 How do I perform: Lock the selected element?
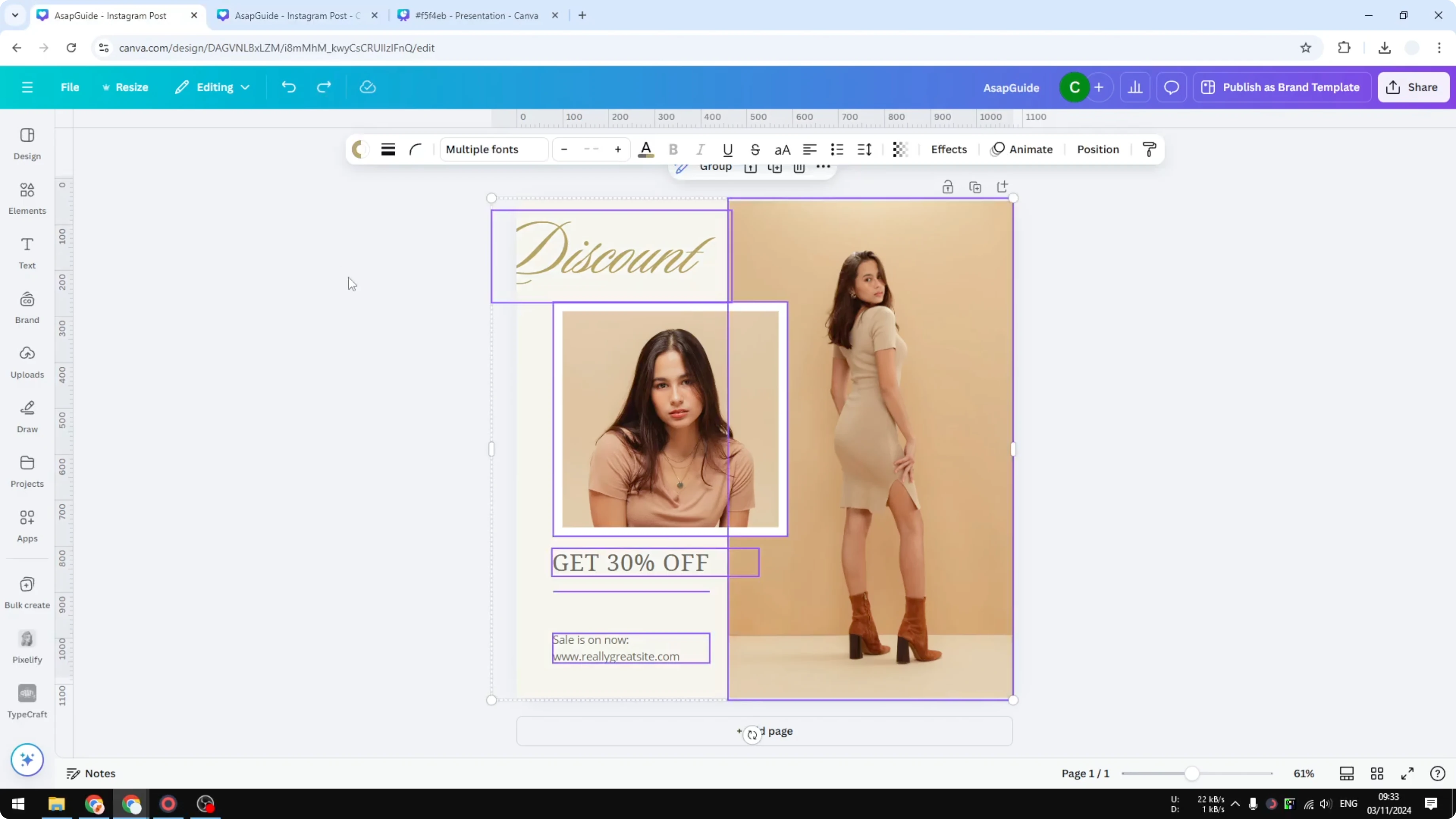948,186
